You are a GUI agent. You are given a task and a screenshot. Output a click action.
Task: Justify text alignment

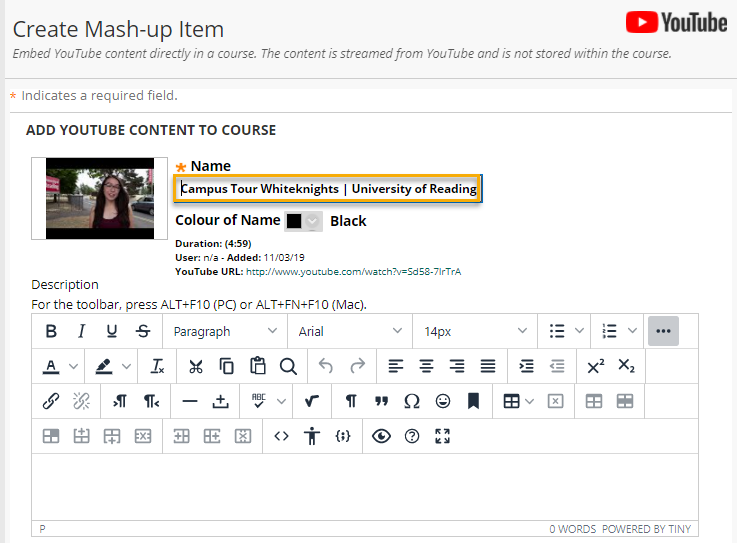(x=488, y=366)
